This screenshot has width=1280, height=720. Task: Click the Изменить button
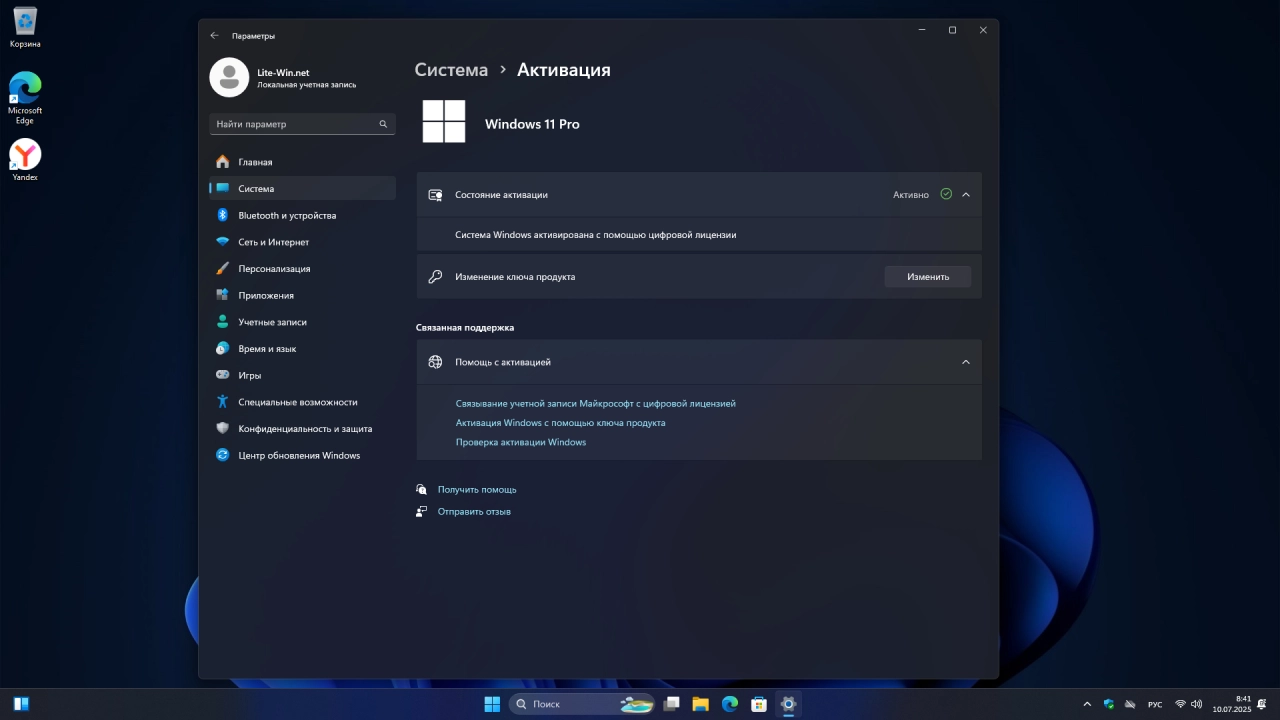(928, 276)
